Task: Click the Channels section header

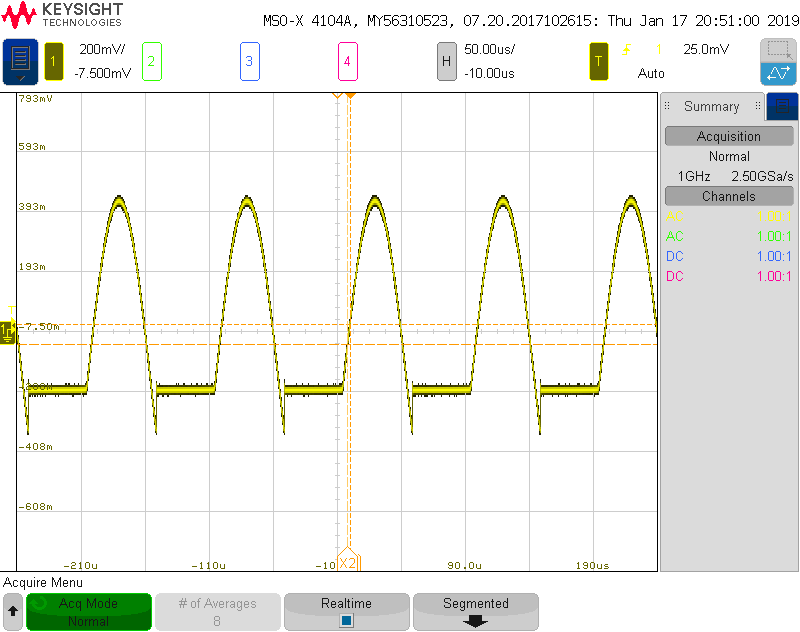Action: [729, 196]
